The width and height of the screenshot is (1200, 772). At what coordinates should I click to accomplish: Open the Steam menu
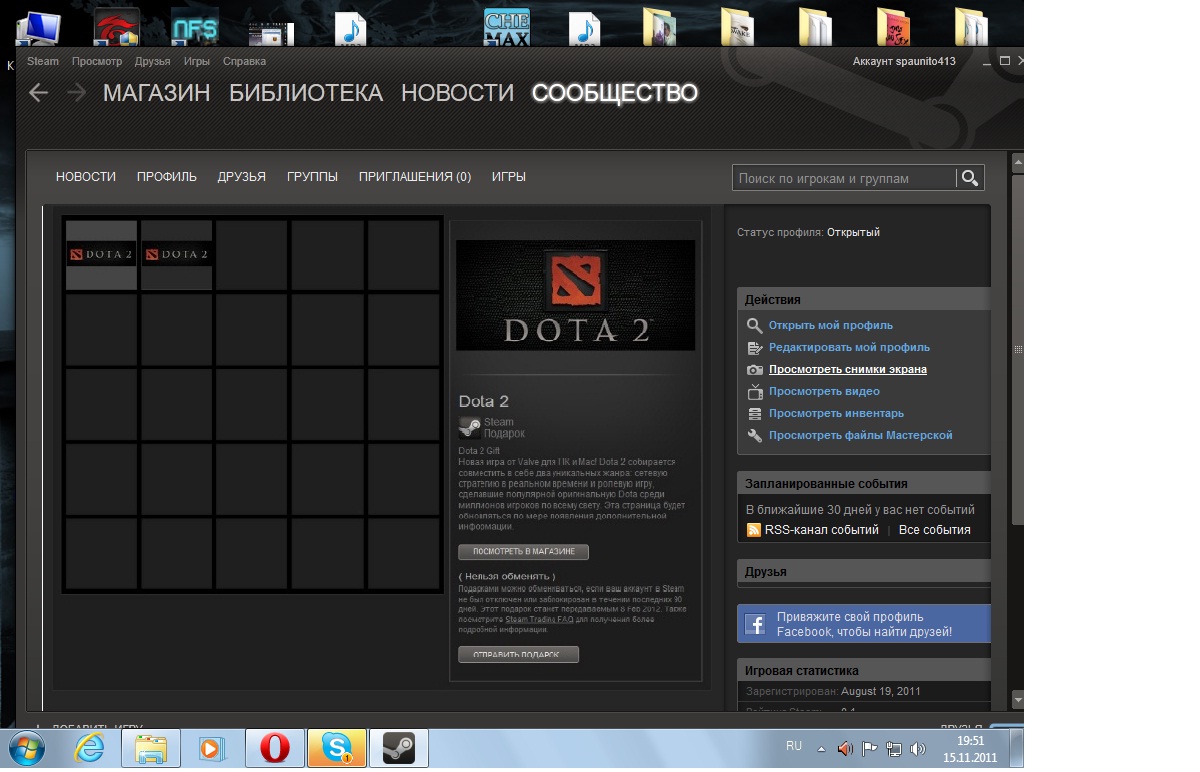coord(43,61)
